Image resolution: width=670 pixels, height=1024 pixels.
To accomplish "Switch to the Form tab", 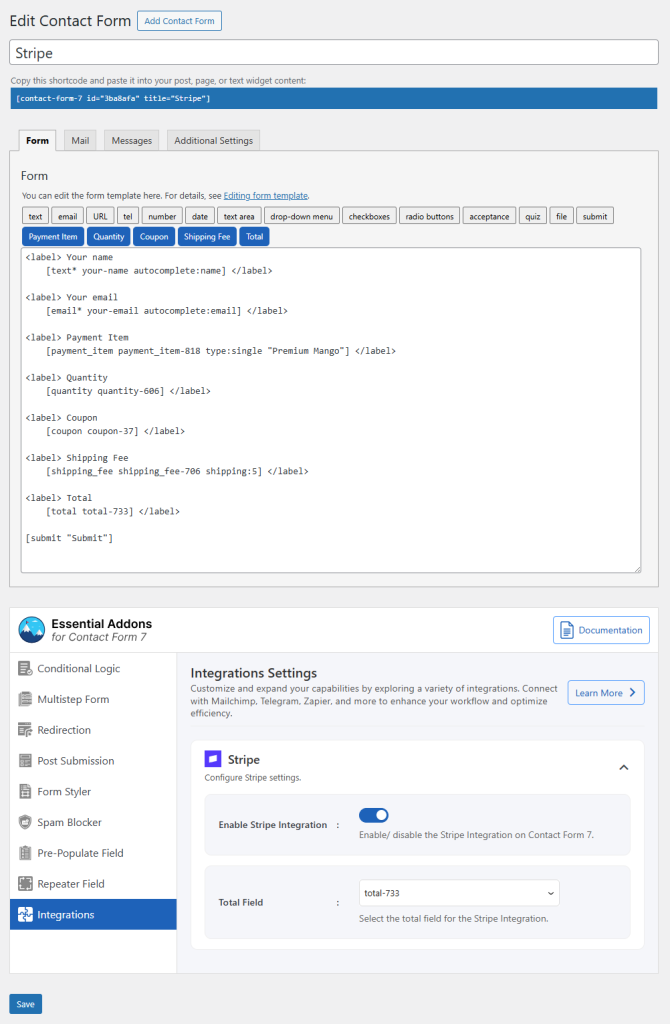I will 37,140.
